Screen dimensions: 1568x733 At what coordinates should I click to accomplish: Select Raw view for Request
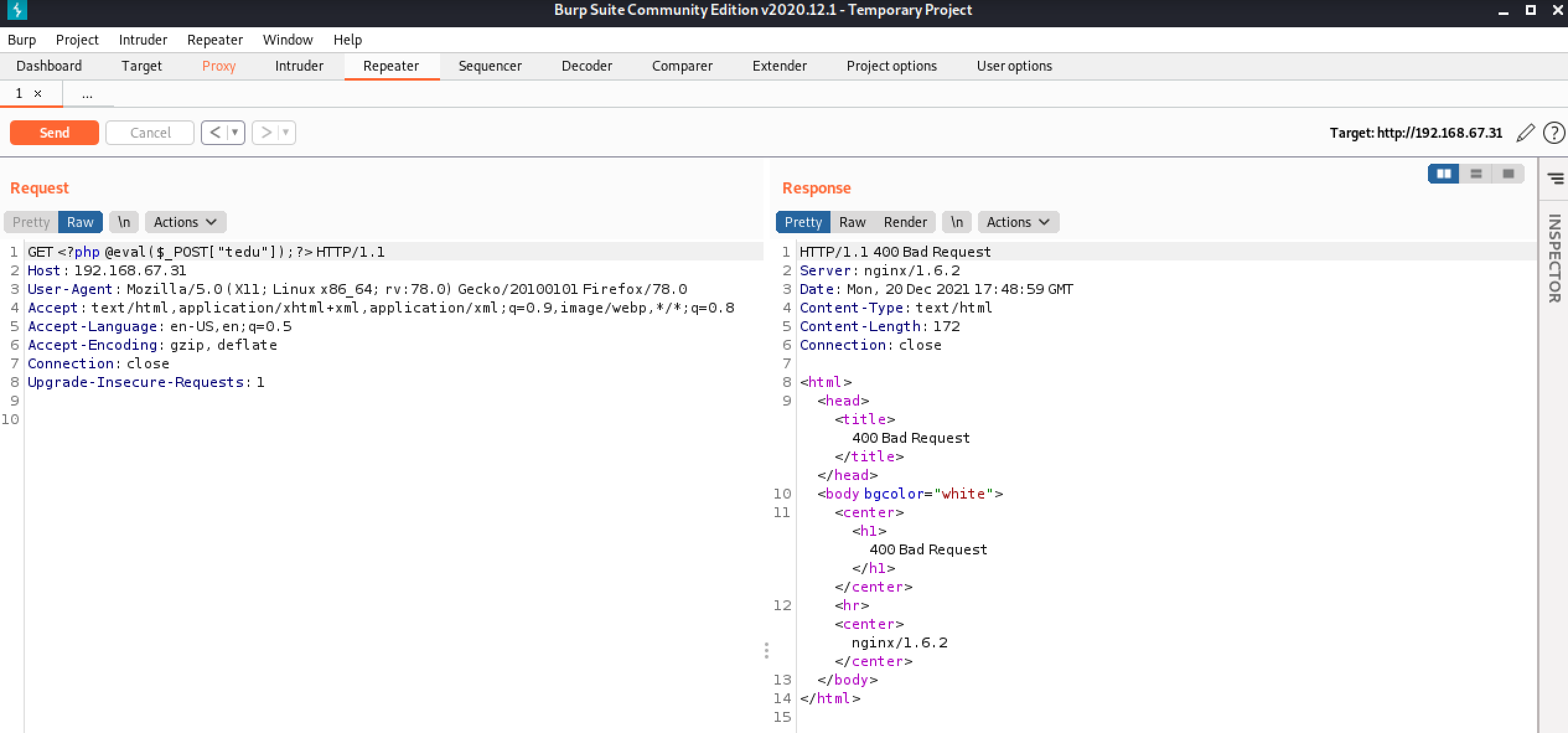(x=80, y=222)
